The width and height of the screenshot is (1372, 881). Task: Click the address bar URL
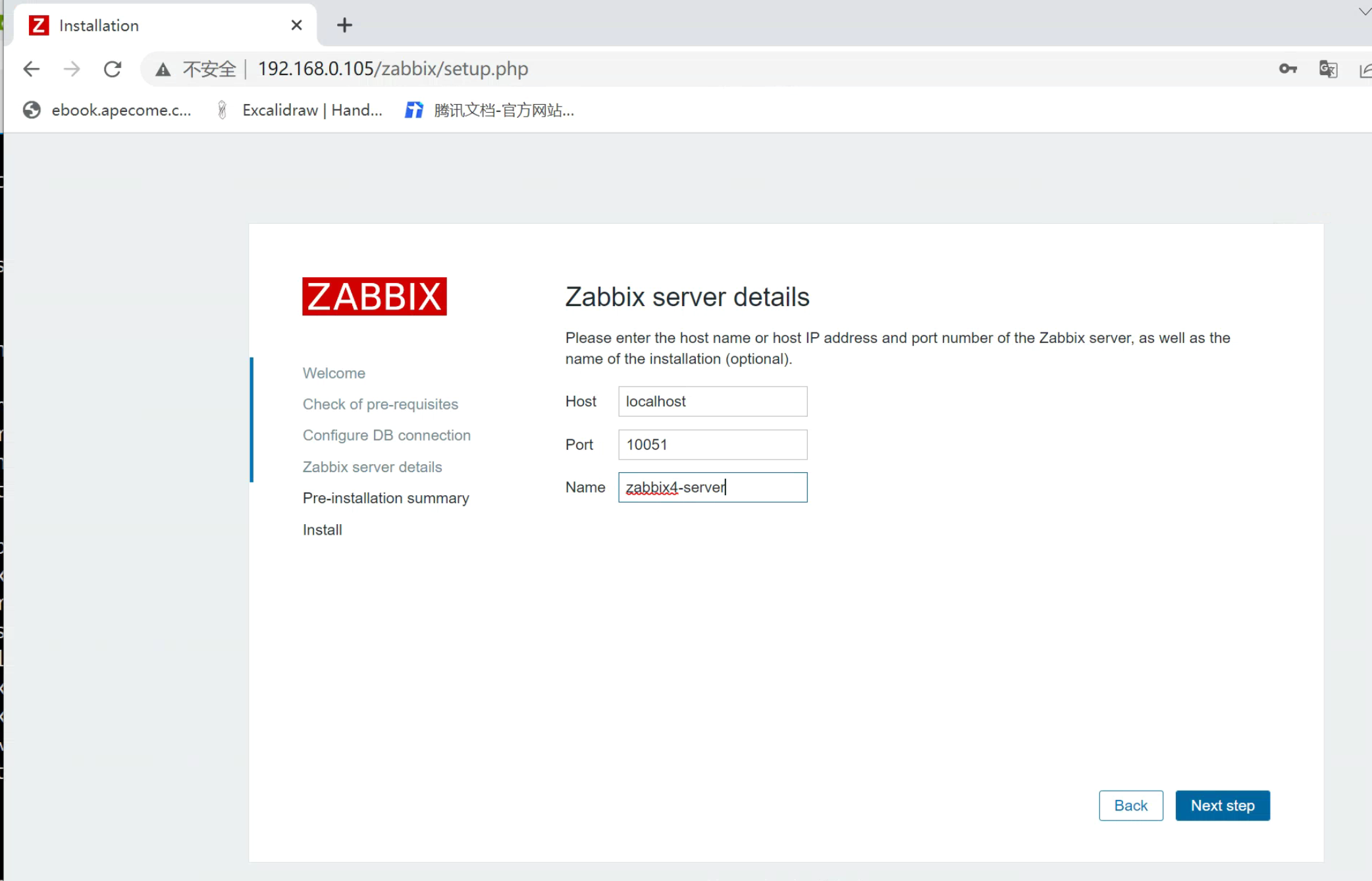pyautogui.click(x=392, y=69)
